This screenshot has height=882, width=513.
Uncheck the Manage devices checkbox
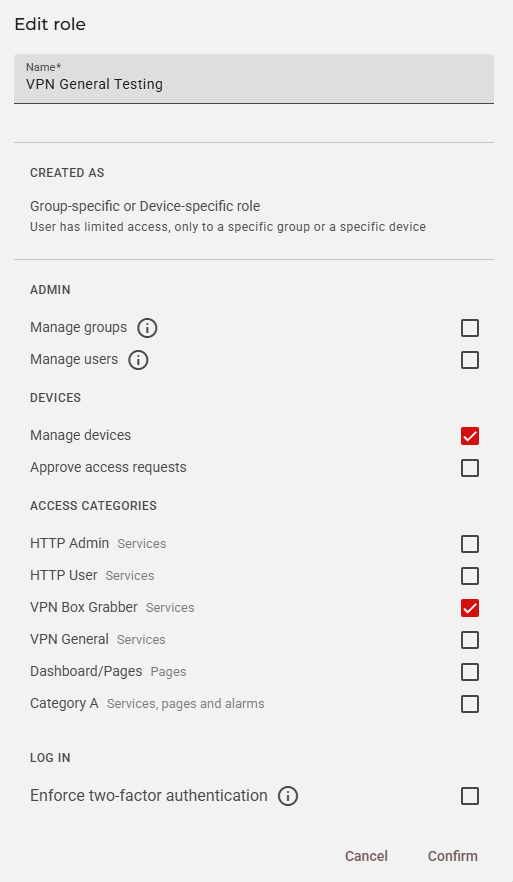[470, 436]
